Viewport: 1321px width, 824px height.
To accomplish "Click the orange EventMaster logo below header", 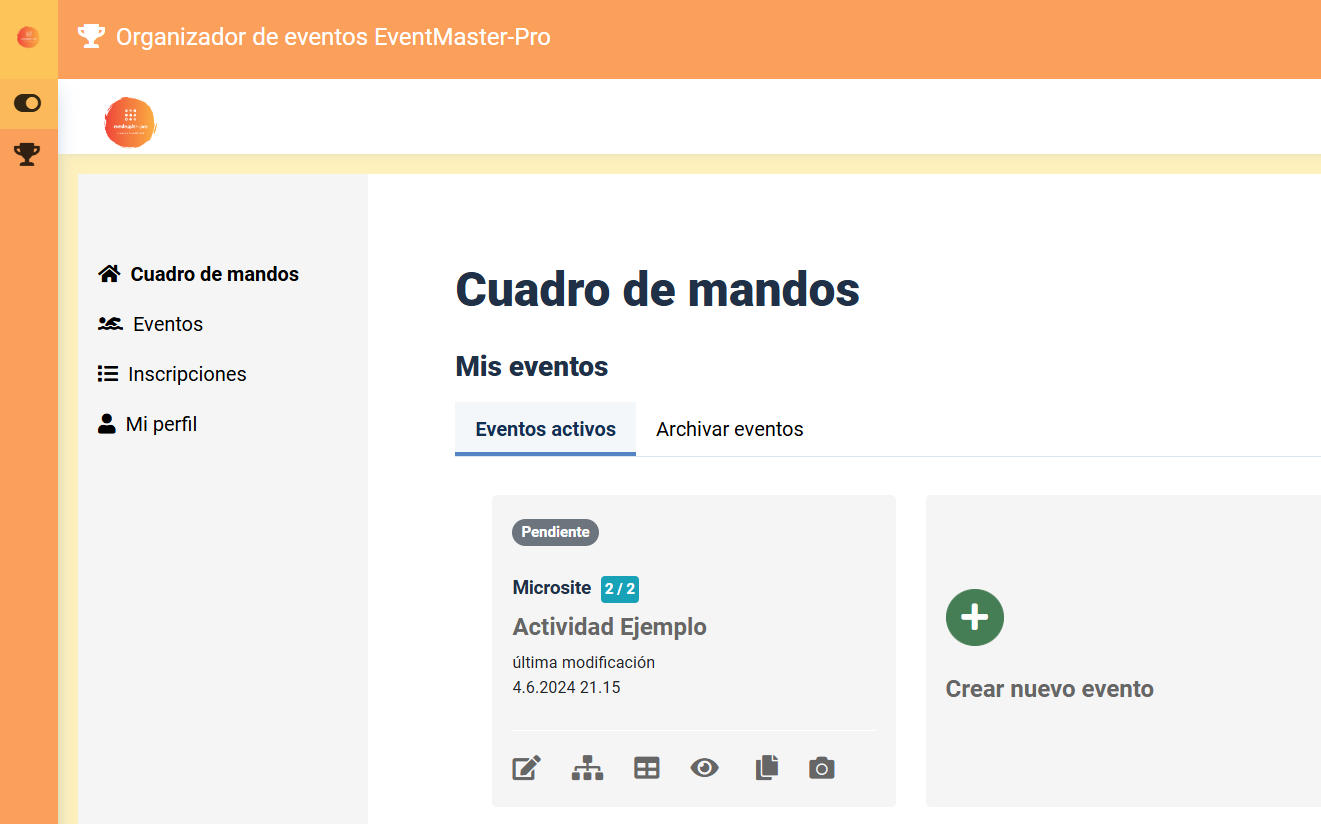I will [130, 122].
